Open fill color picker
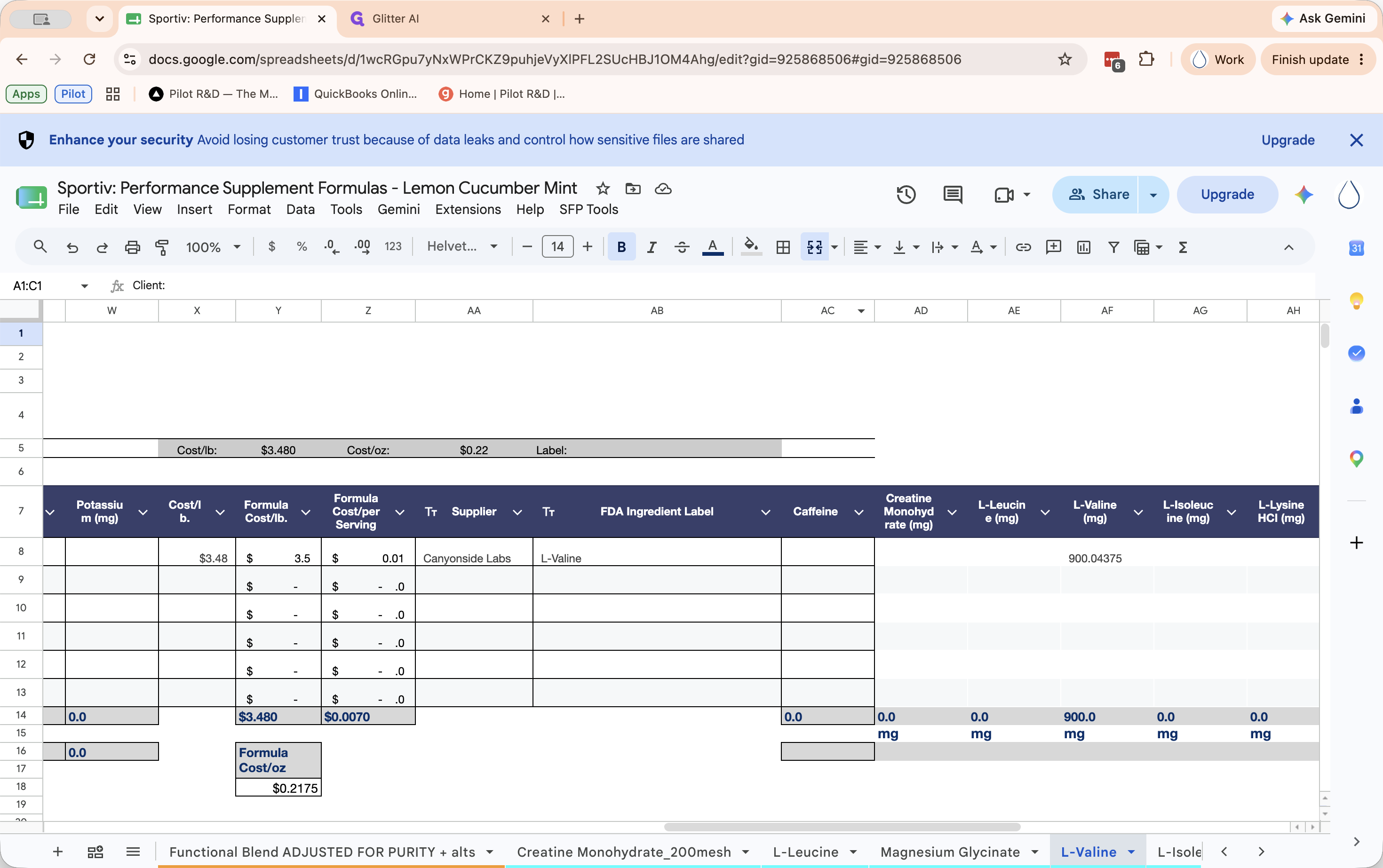The image size is (1383, 868). coord(751,247)
